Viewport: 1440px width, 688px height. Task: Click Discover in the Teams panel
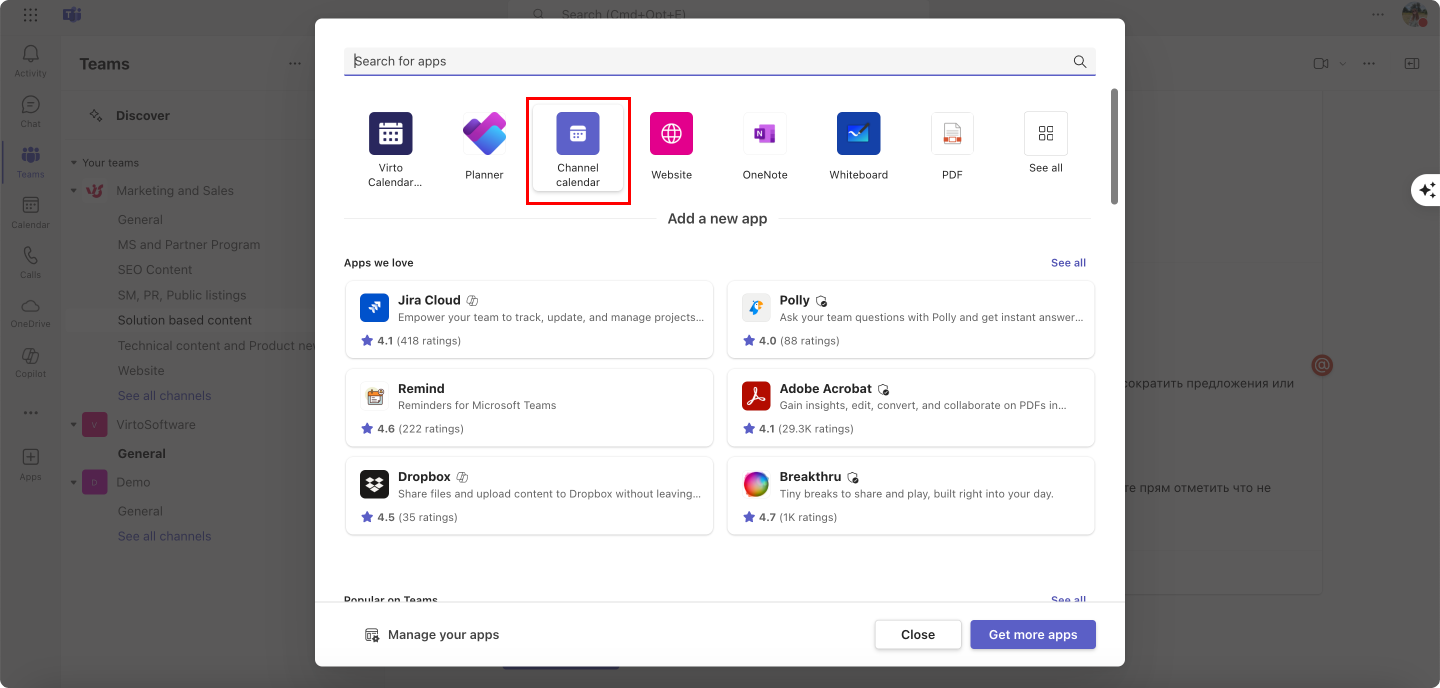pyautogui.click(x=143, y=116)
